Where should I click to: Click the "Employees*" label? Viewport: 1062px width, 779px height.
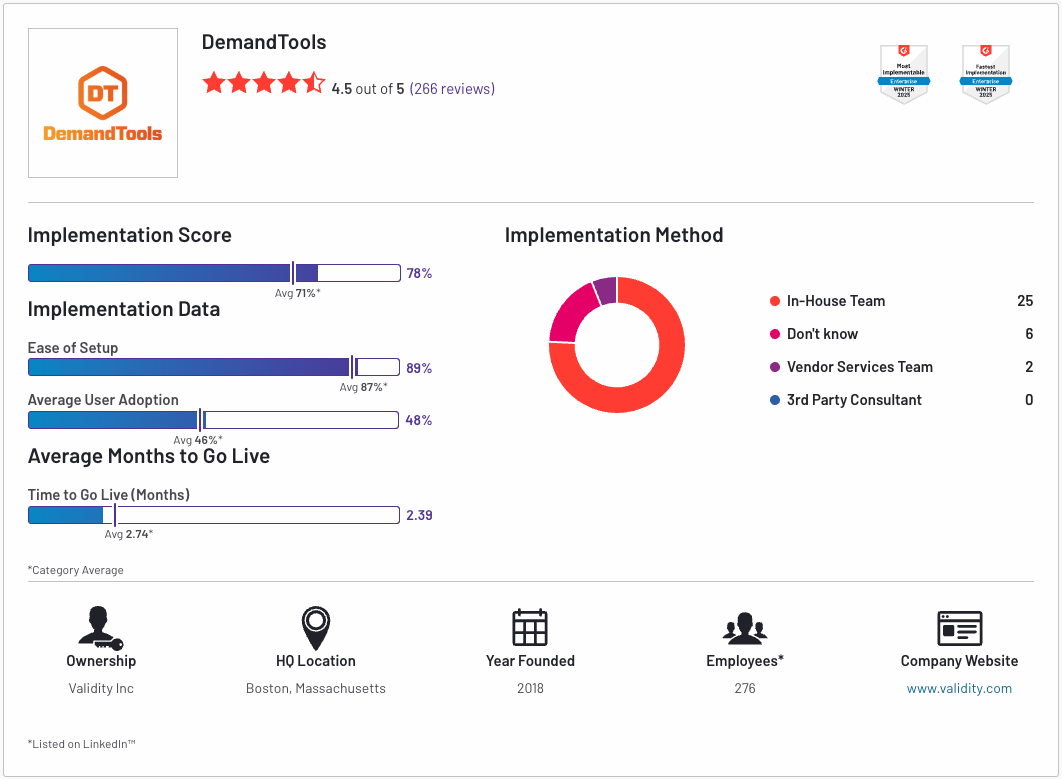(745, 660)
